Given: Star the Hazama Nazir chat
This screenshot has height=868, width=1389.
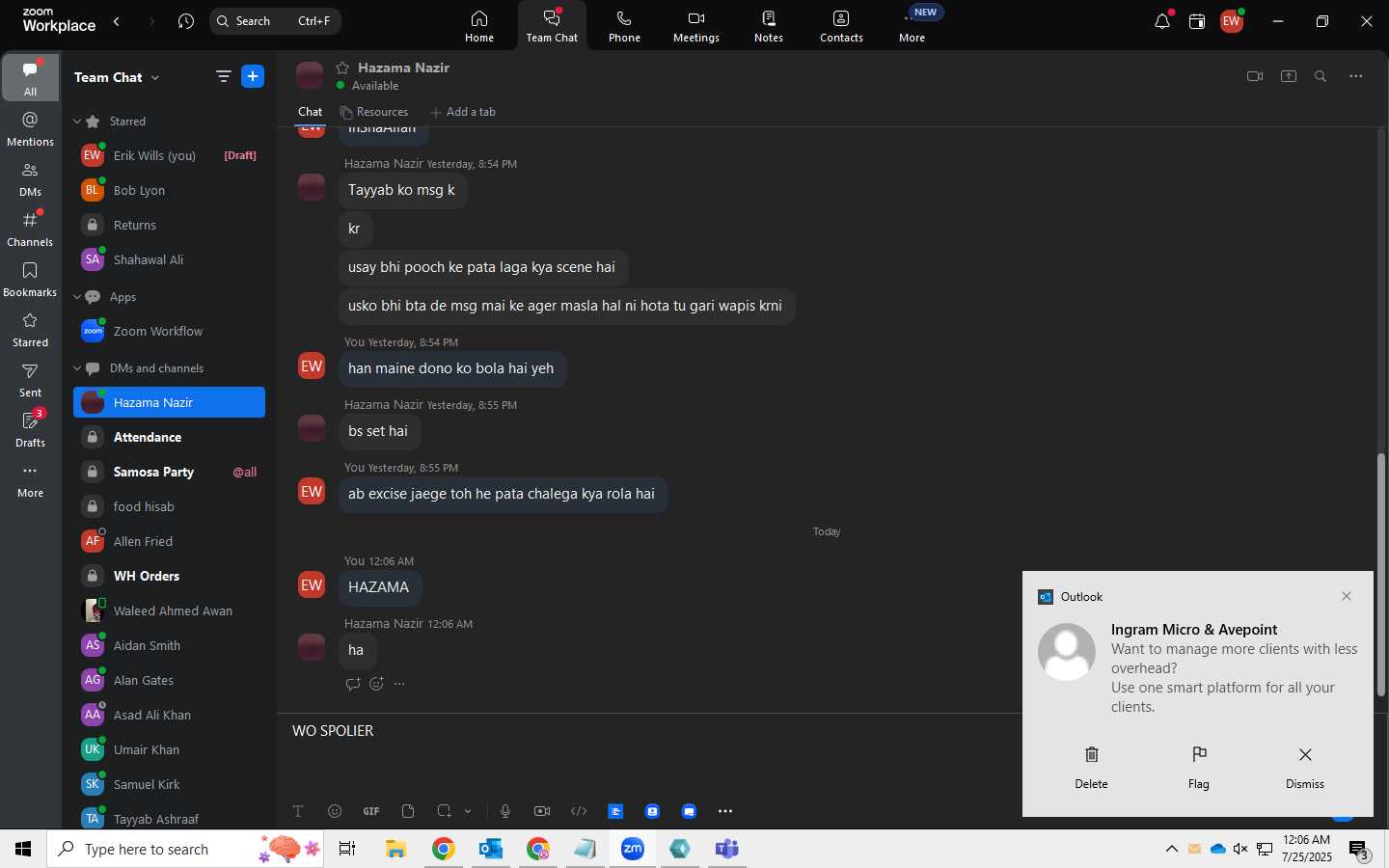Looking at the screenshot, I should (342, 68).
